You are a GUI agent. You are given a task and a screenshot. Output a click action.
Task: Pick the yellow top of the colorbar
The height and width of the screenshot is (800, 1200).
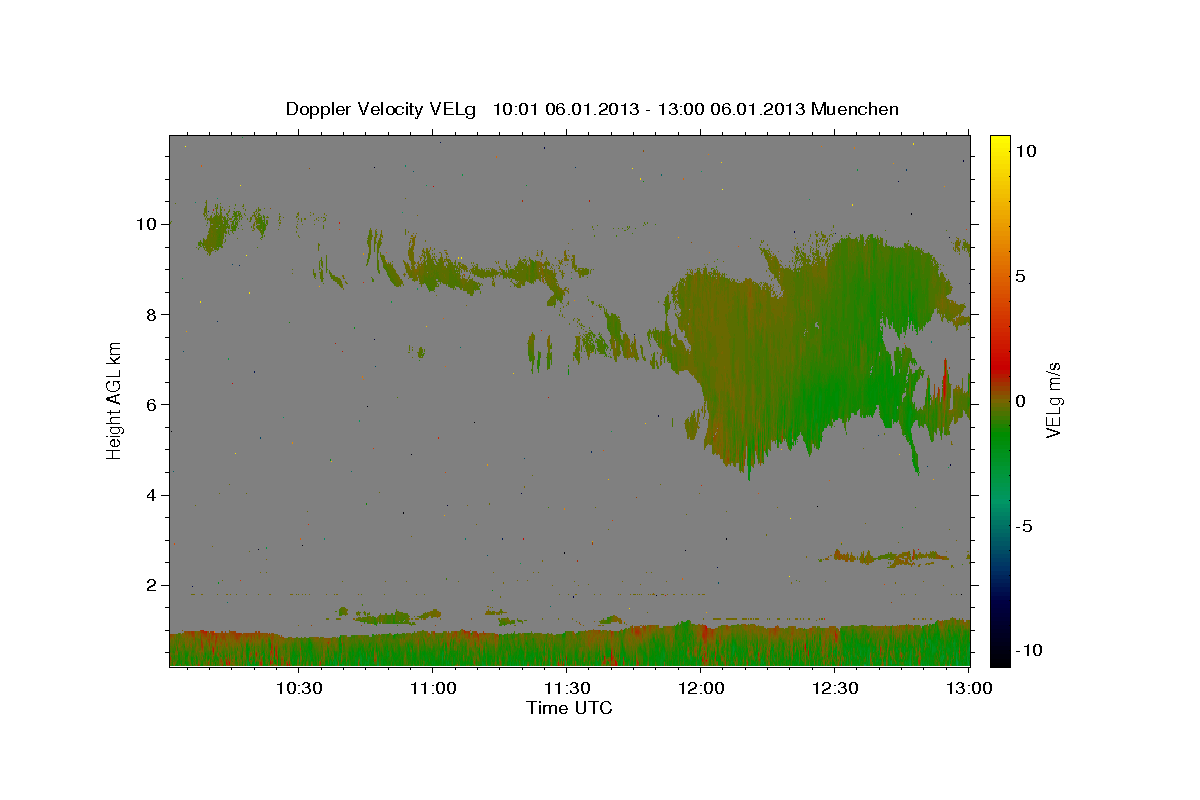click(999, 145)
